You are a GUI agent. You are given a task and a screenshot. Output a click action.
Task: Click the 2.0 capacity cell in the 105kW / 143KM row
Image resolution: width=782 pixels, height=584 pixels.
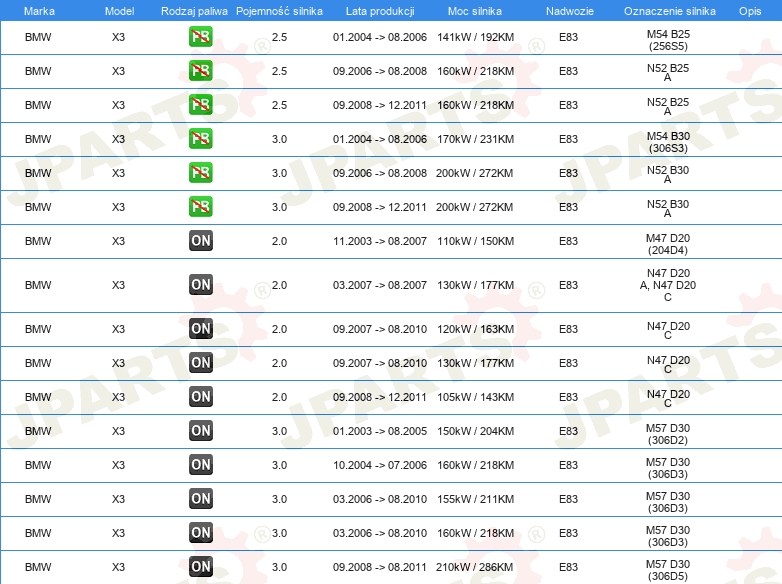pos(279,397)
